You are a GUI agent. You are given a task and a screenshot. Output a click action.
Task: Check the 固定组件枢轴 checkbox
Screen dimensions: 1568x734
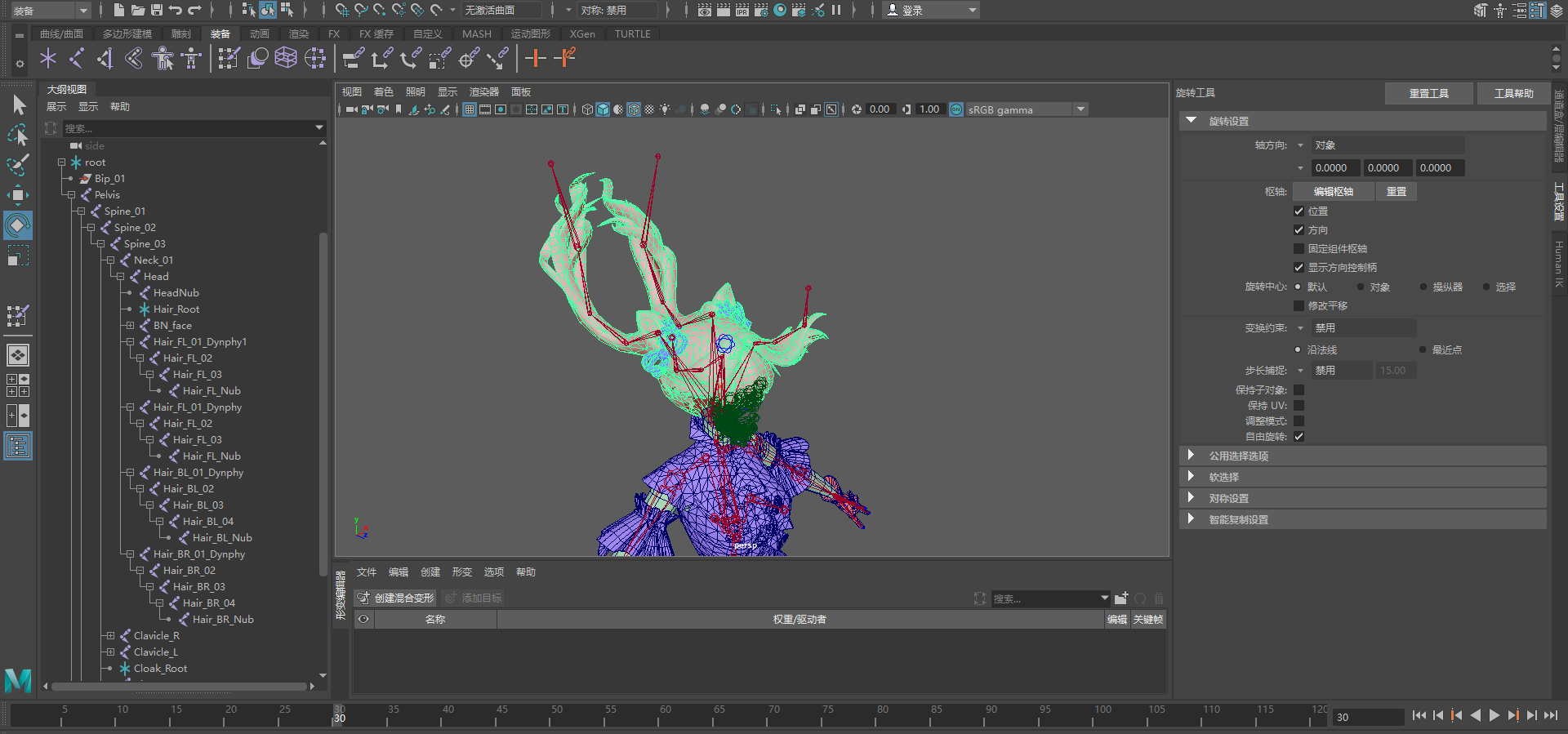1298,248
